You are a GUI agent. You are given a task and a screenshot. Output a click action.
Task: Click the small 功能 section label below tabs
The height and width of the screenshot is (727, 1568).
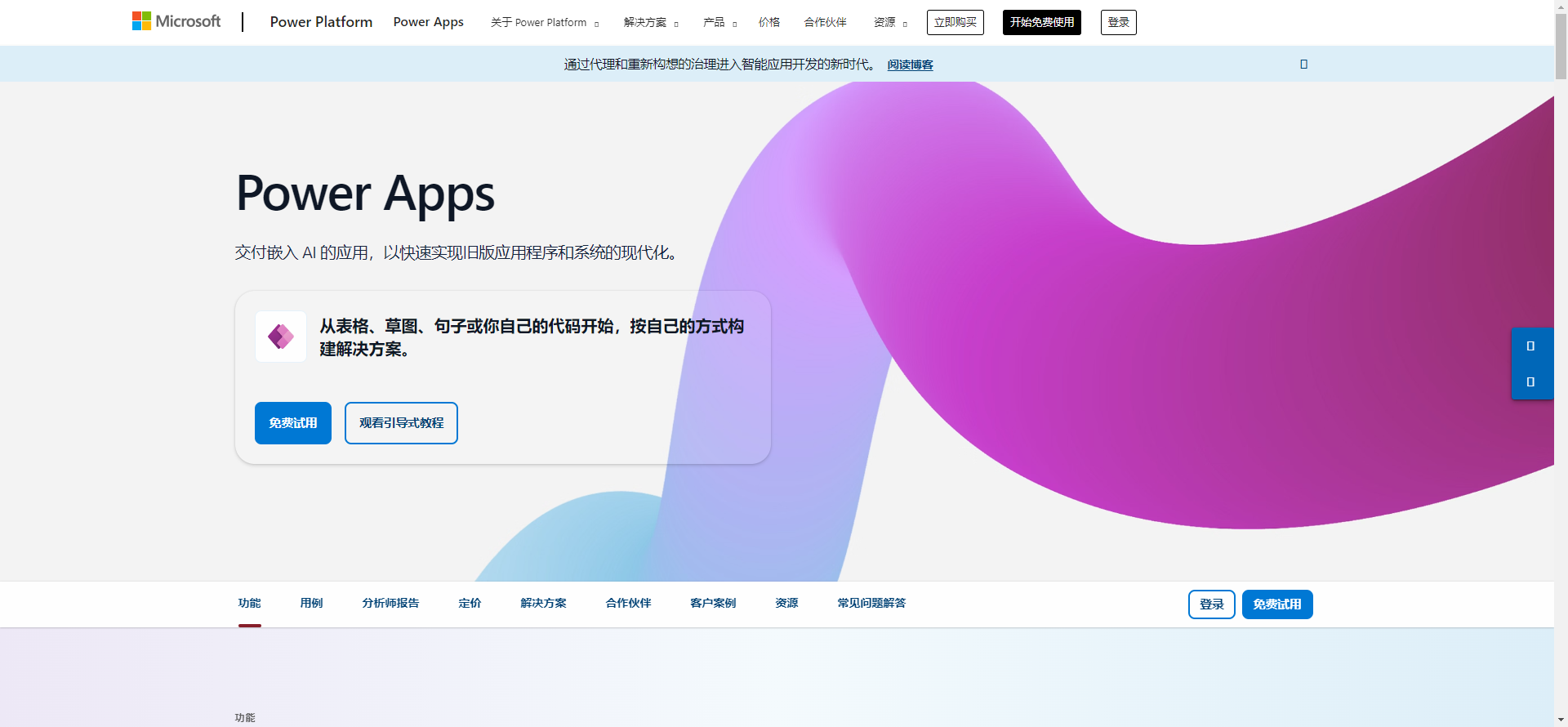[x=245, y=718]
